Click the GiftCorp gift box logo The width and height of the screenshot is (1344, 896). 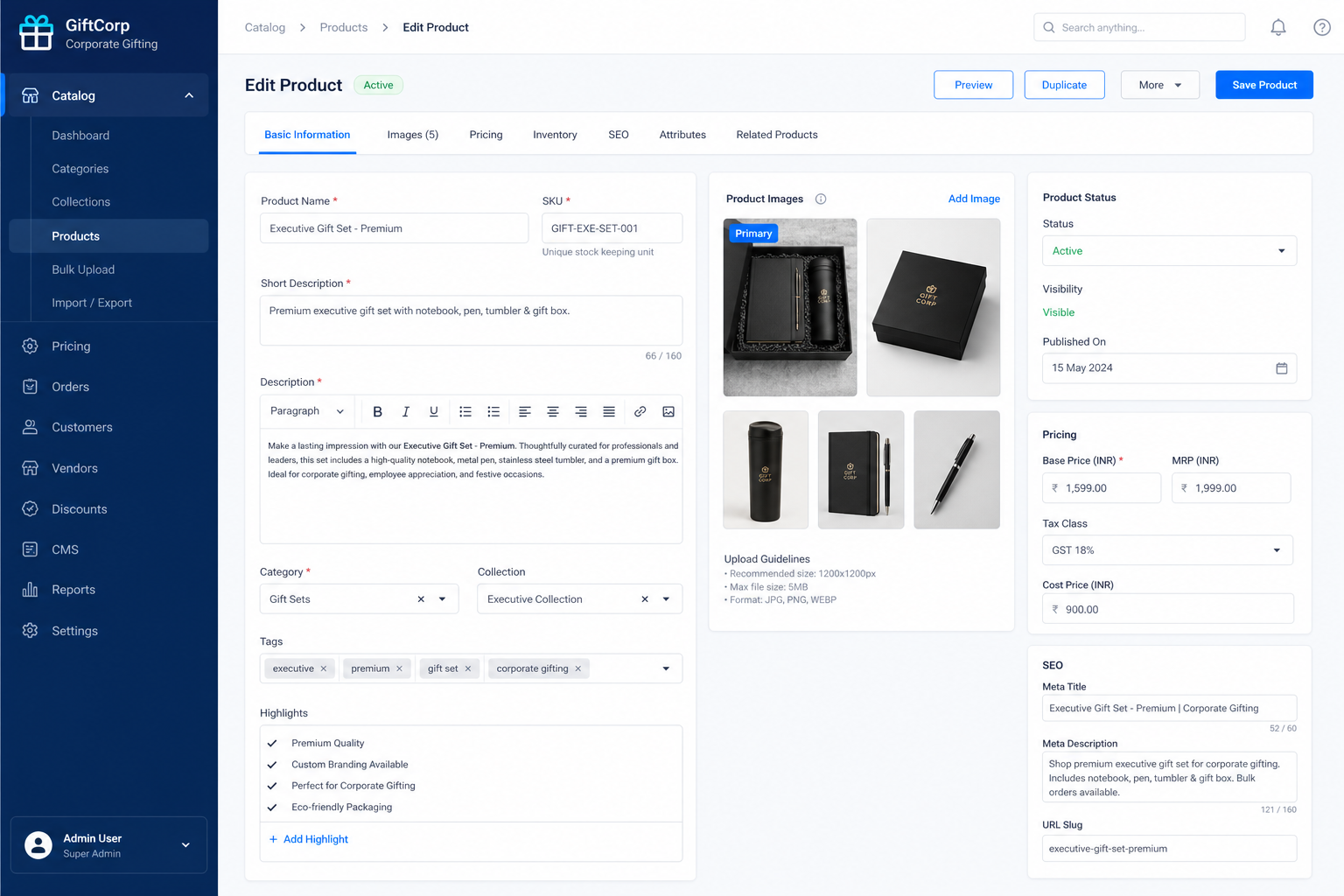click(36, 32)
